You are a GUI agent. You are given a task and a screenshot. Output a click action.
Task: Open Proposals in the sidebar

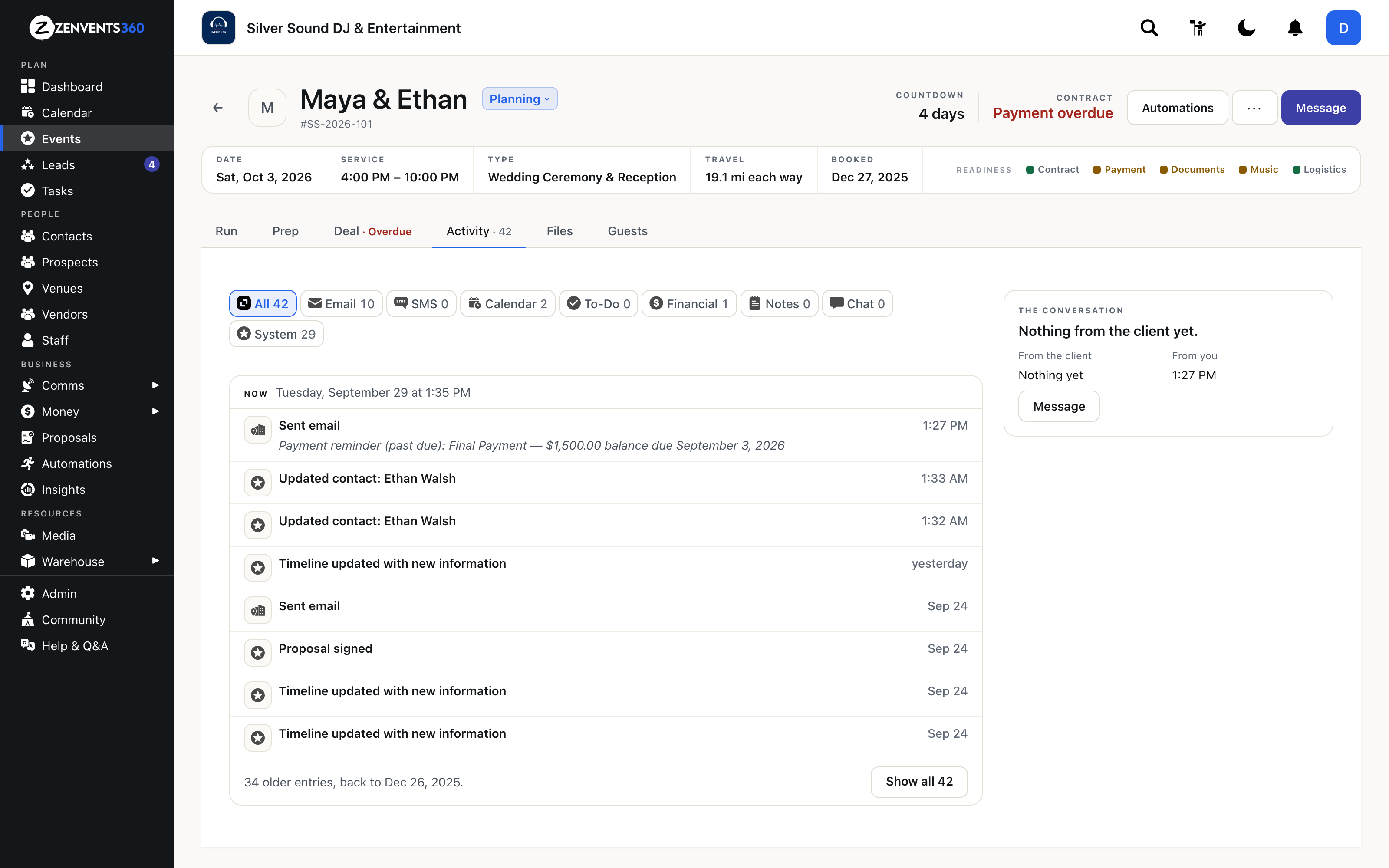point(87,437)
